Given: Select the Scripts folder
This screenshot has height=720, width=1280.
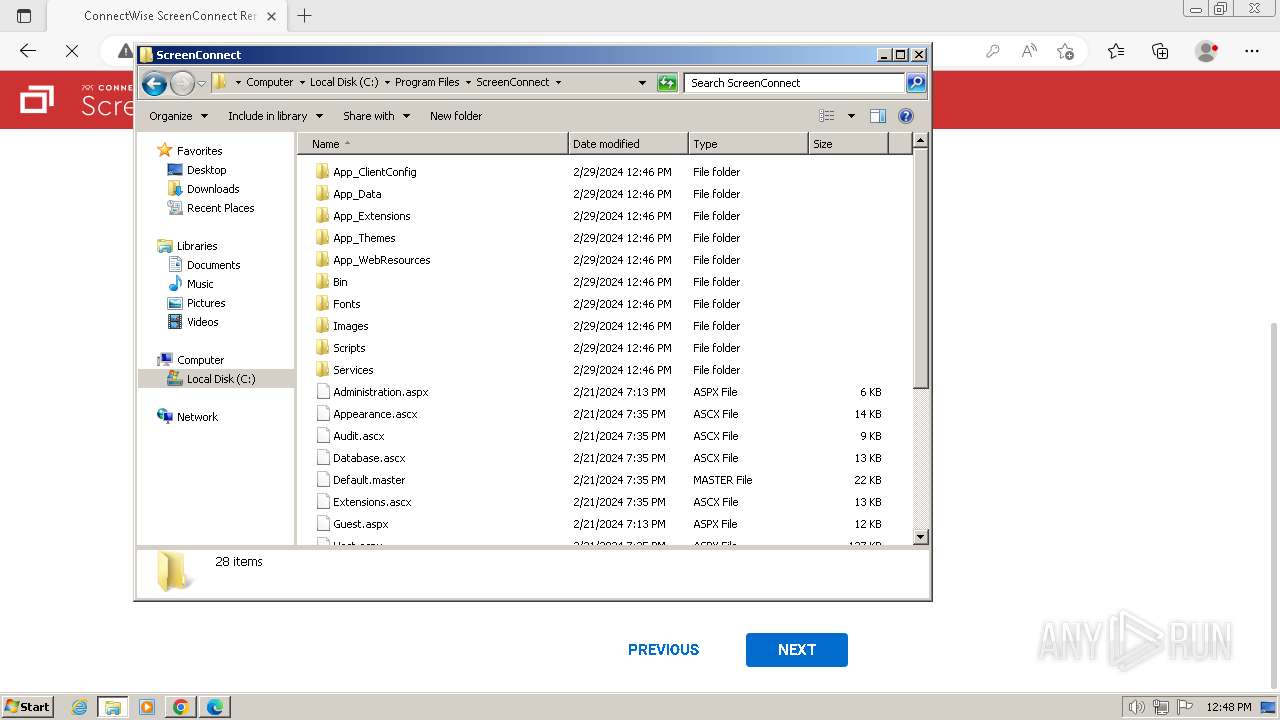Looking at the screenshot, I should pyautogui.click(x=349, y=348).
